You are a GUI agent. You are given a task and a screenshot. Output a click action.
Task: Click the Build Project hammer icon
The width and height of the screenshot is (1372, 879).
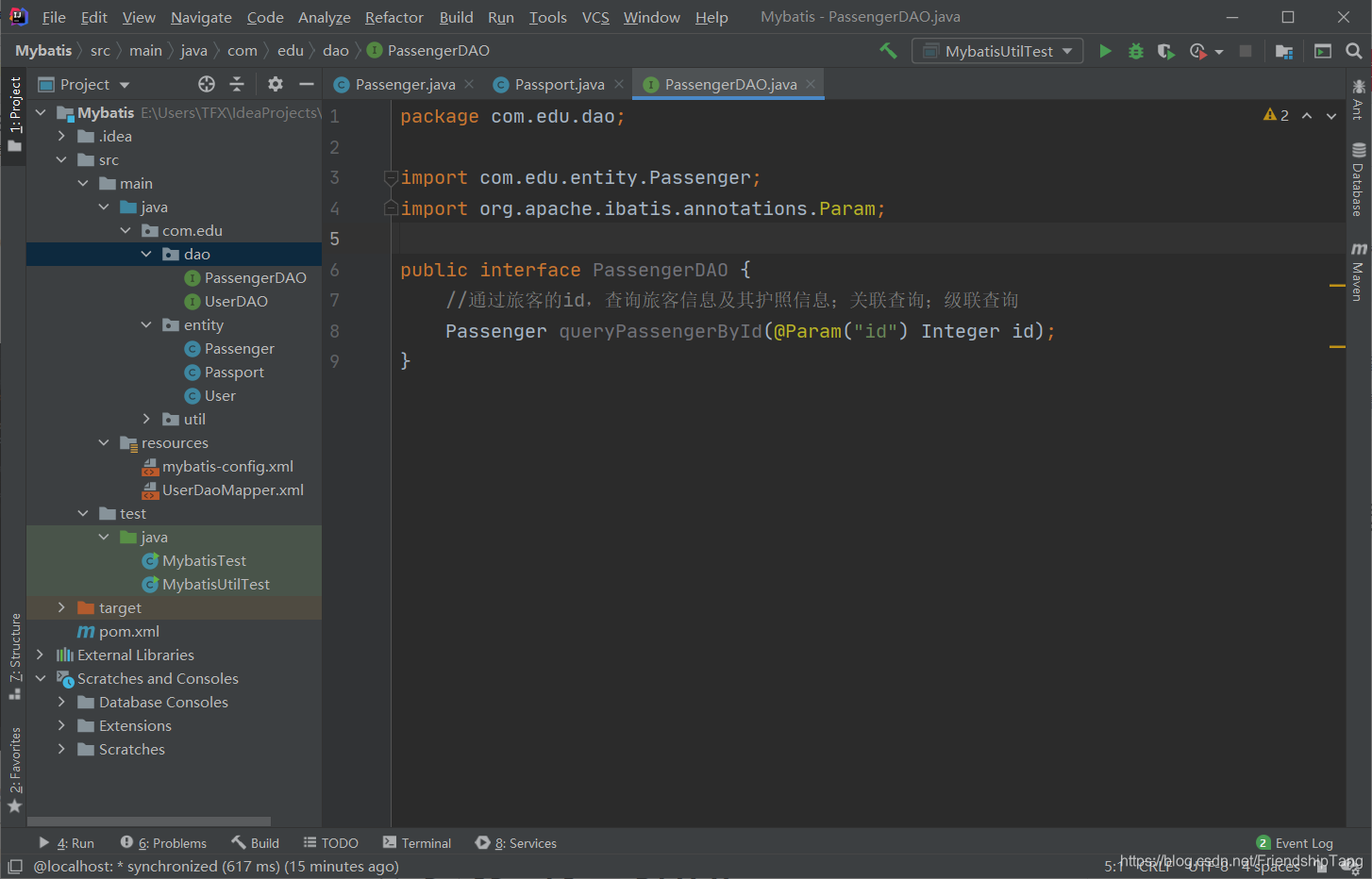[x=888, y=51]
